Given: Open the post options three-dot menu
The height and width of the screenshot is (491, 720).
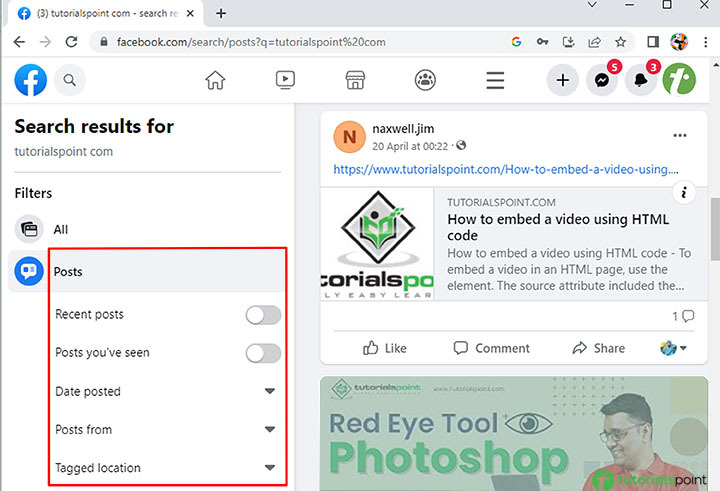Looking at the screenshot, I should click(x=680, y=135).
